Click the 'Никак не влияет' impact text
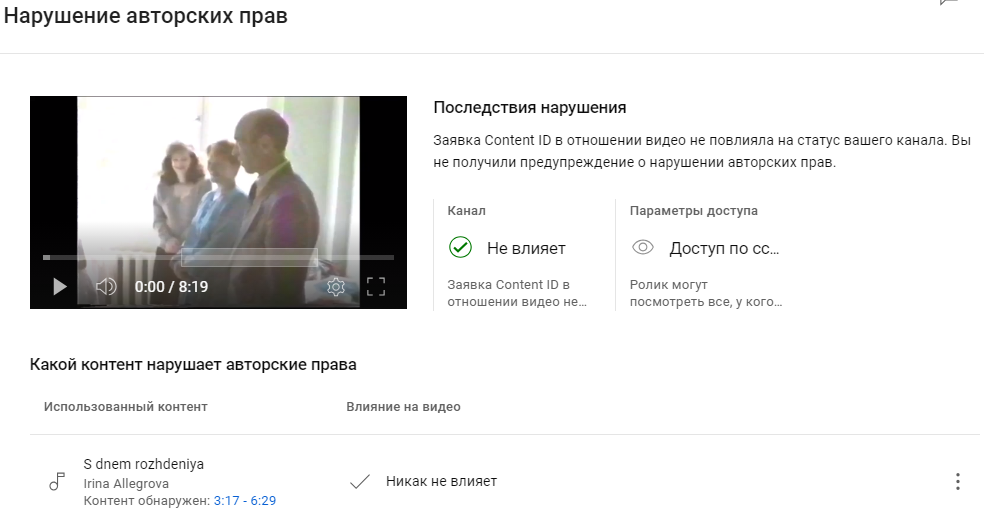 [x=441, y=482]
